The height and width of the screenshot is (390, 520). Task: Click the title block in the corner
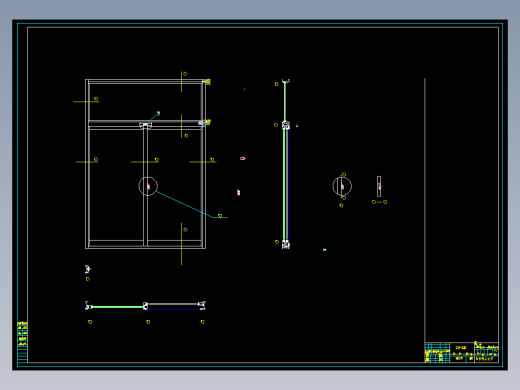(x=462, y=352)
